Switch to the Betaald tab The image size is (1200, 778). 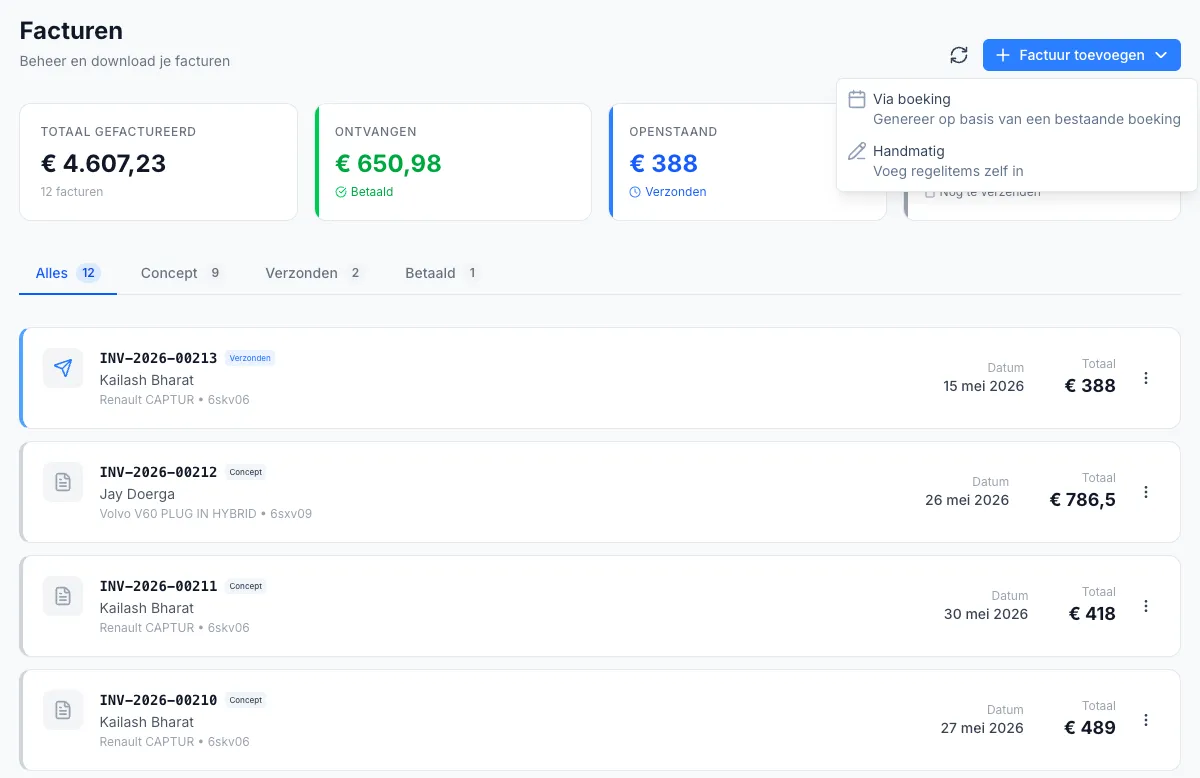pos(441,273)
